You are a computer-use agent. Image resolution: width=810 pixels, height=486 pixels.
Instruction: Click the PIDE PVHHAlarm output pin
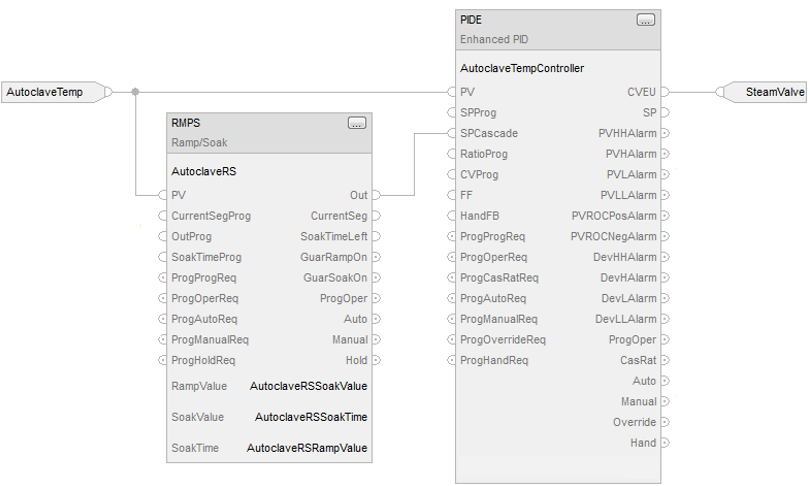click(x=665, y=133)
